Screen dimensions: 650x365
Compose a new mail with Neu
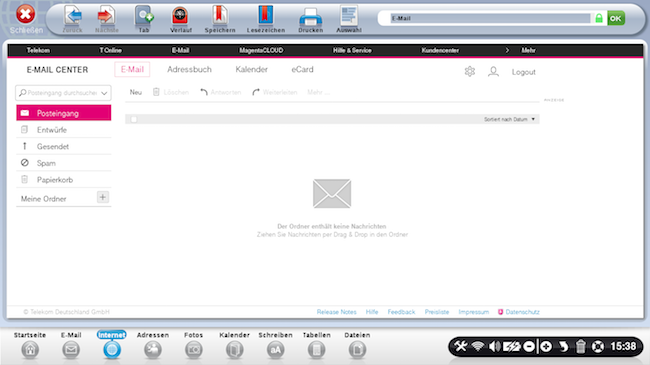(136, 92)
